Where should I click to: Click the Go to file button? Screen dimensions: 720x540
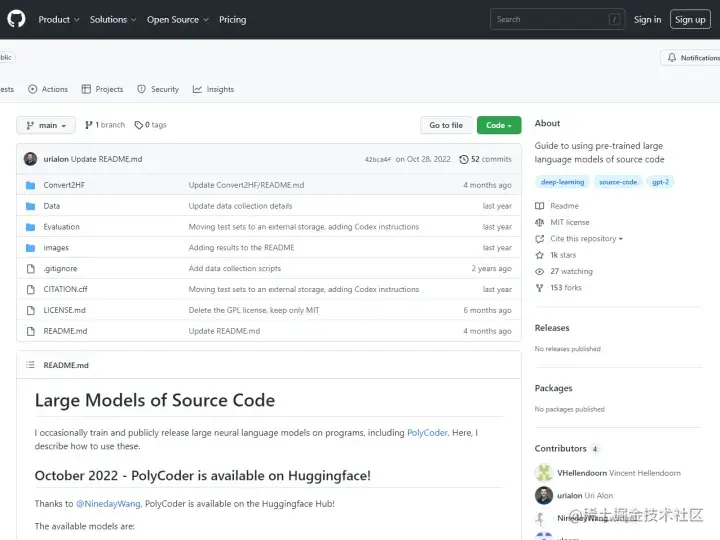(x=446, y=125)
